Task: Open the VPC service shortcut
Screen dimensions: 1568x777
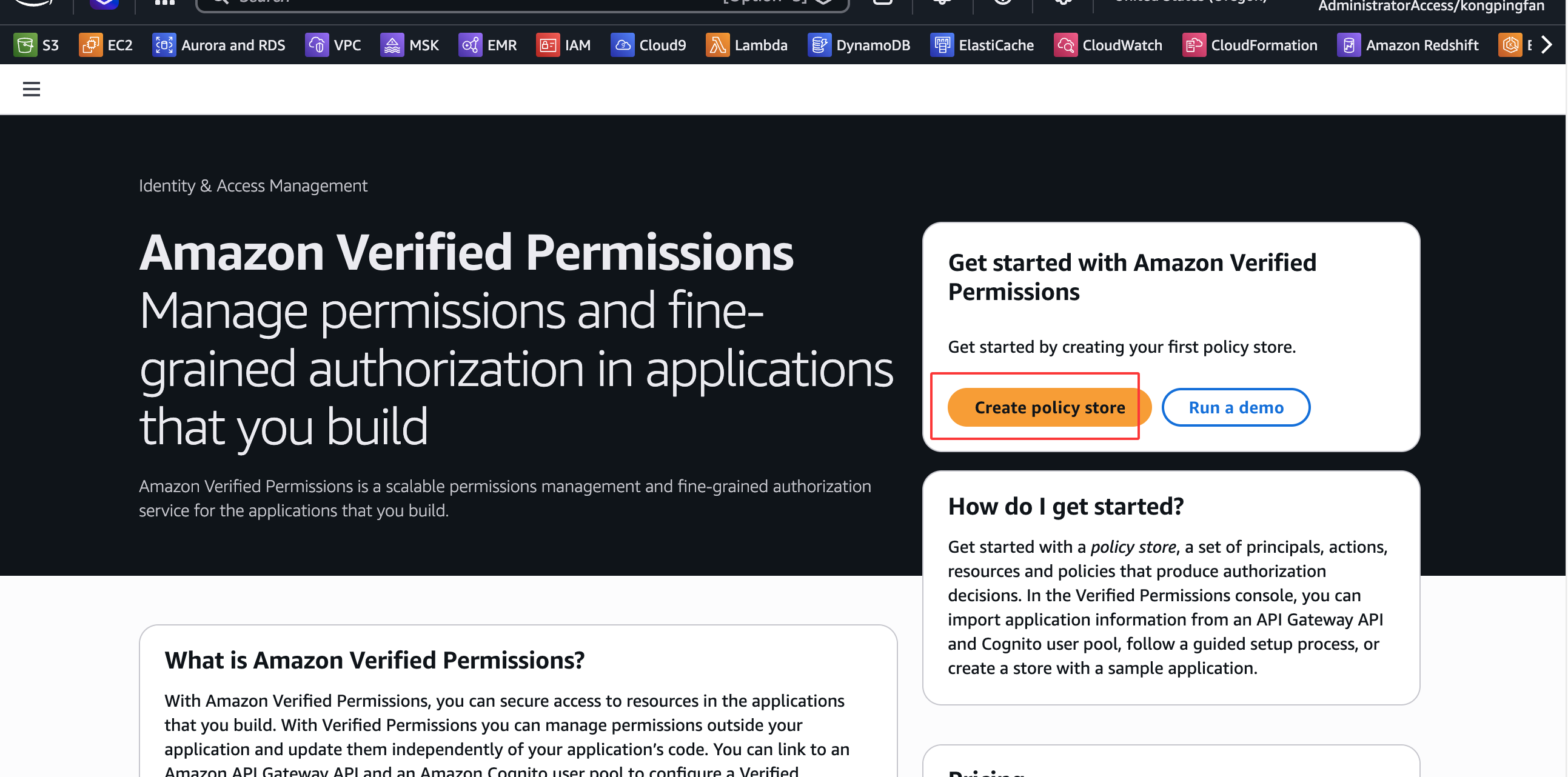Action: pyautogui.click(x=333, y=45)
